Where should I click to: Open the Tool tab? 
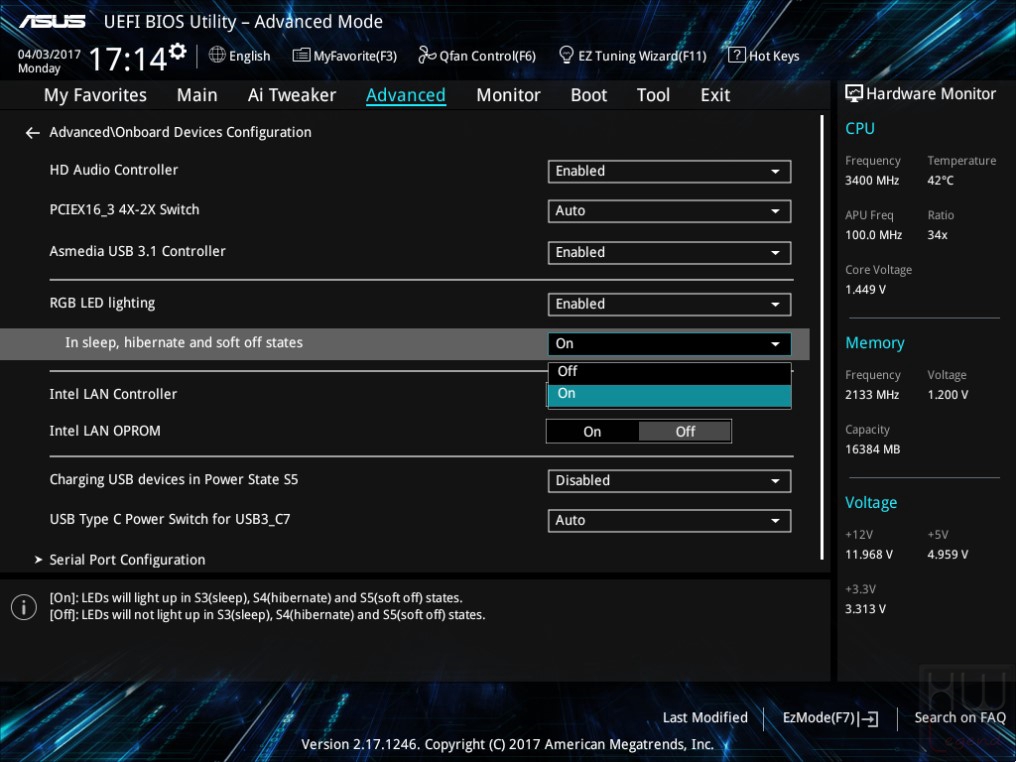(653, 95)
